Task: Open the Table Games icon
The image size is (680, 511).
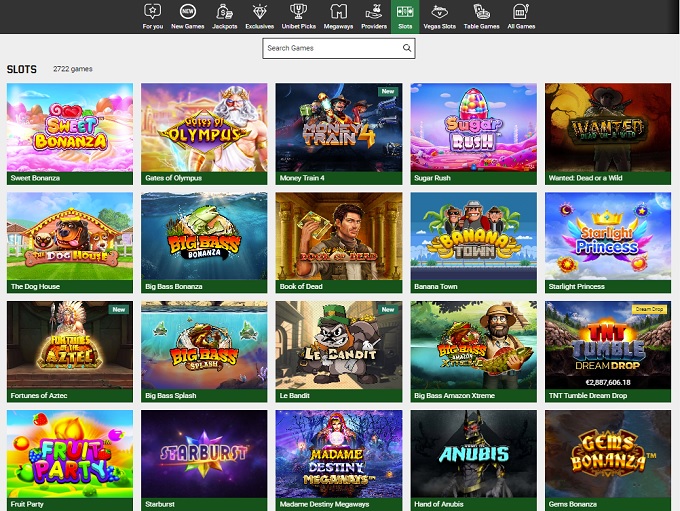Action: tap(482, 12)
